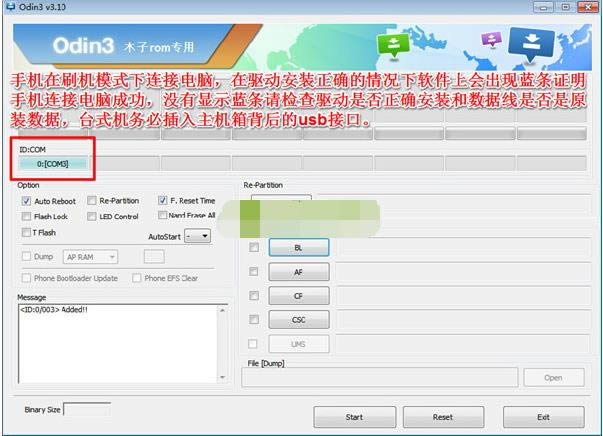Enable the Flash Lock option
603x436 pixels.
click(26, 216)
